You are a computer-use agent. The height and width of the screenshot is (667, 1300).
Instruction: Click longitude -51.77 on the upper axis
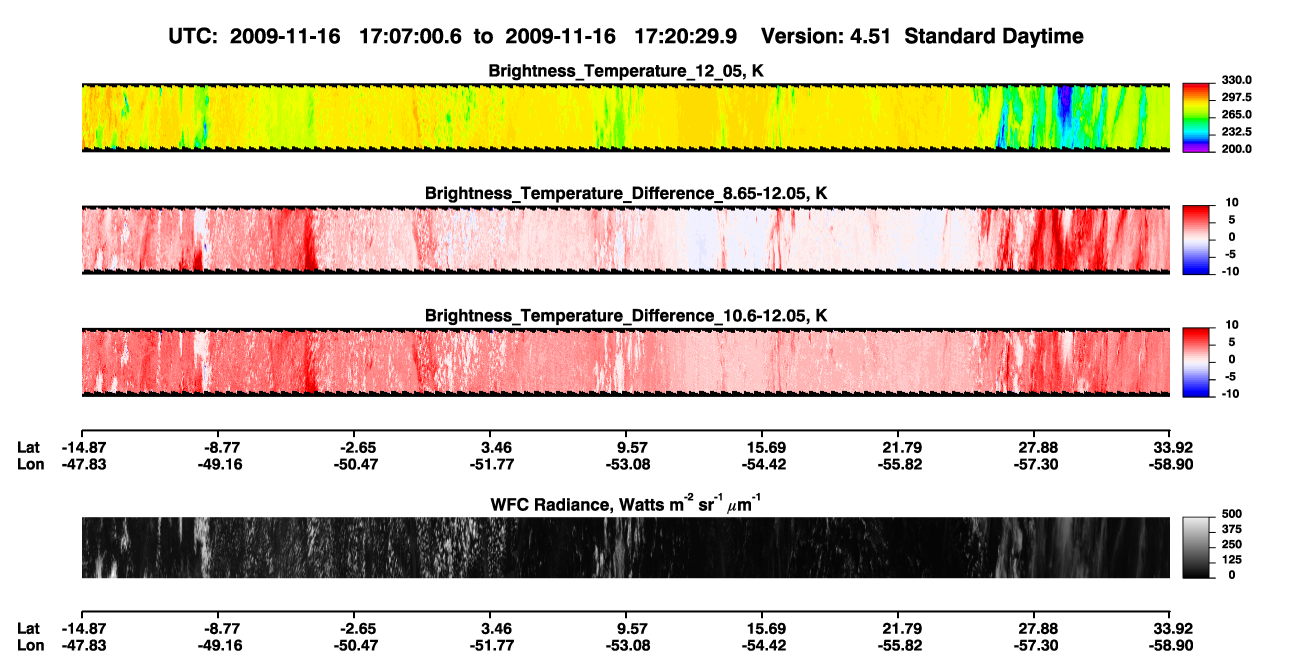coord(491,464)
